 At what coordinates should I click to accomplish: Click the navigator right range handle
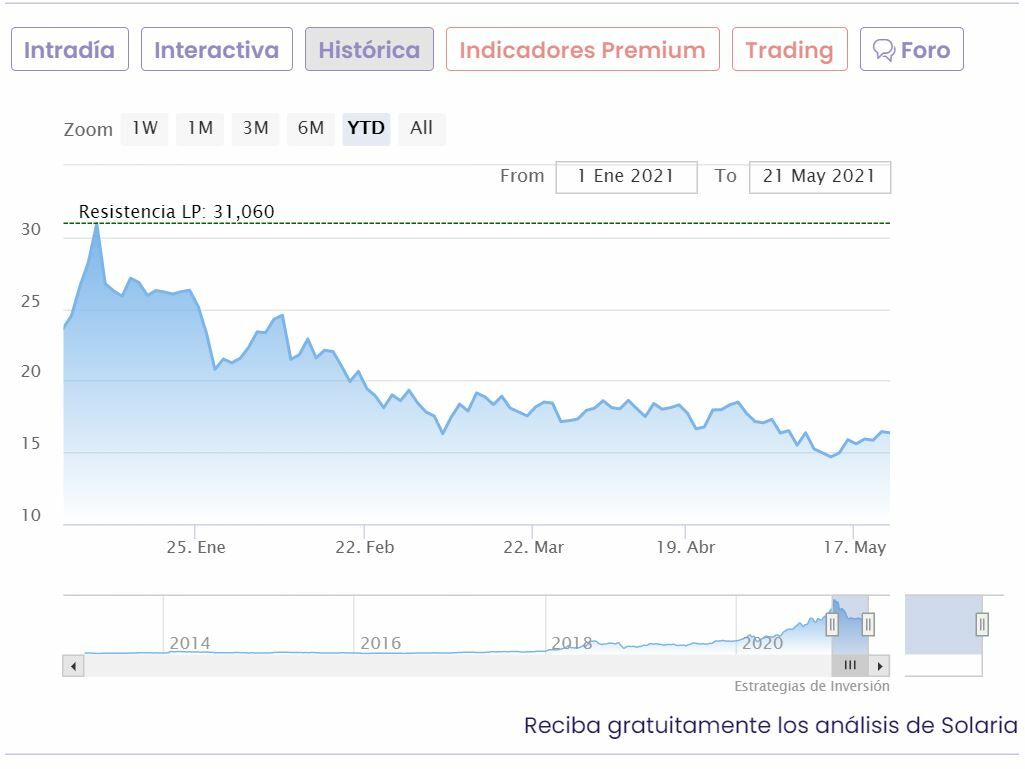(868, 625)
